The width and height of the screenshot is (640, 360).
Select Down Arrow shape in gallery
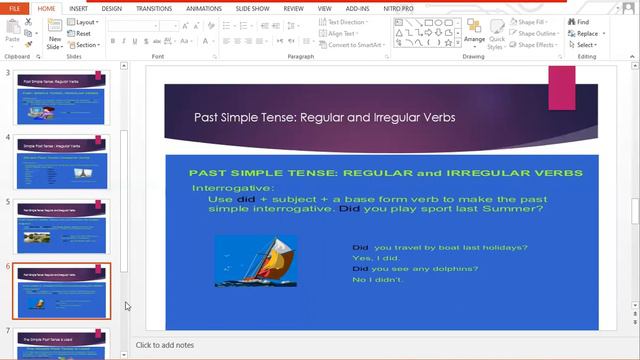438,33
